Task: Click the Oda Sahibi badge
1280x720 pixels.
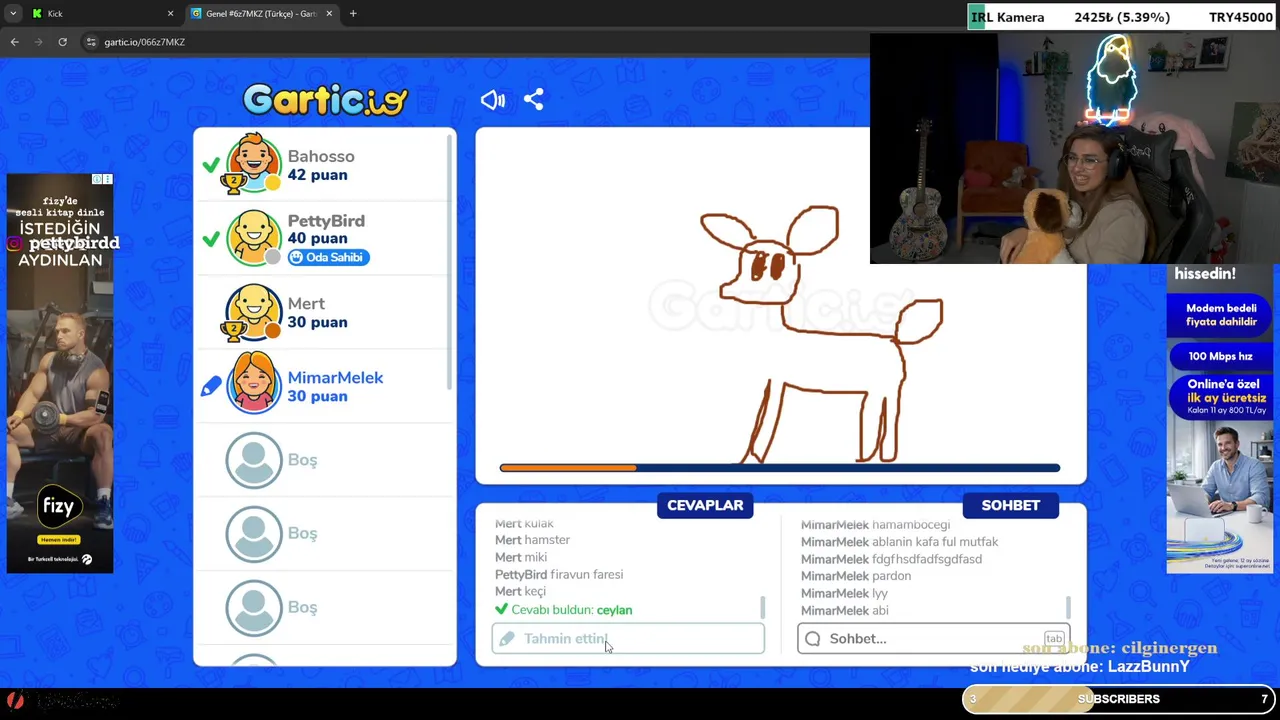Action: point(329,257)
